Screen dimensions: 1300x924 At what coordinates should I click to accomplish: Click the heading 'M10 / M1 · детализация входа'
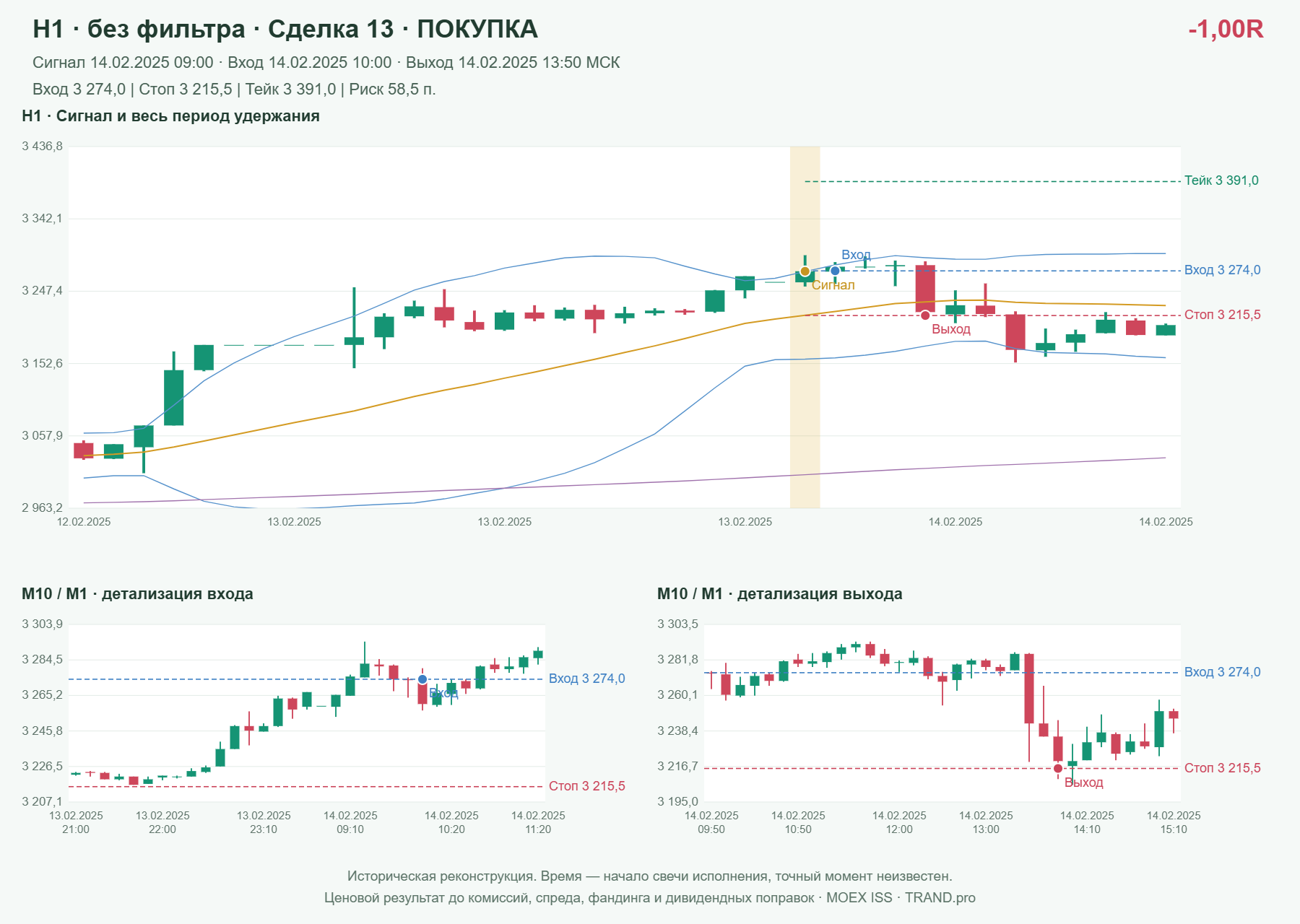137,594
